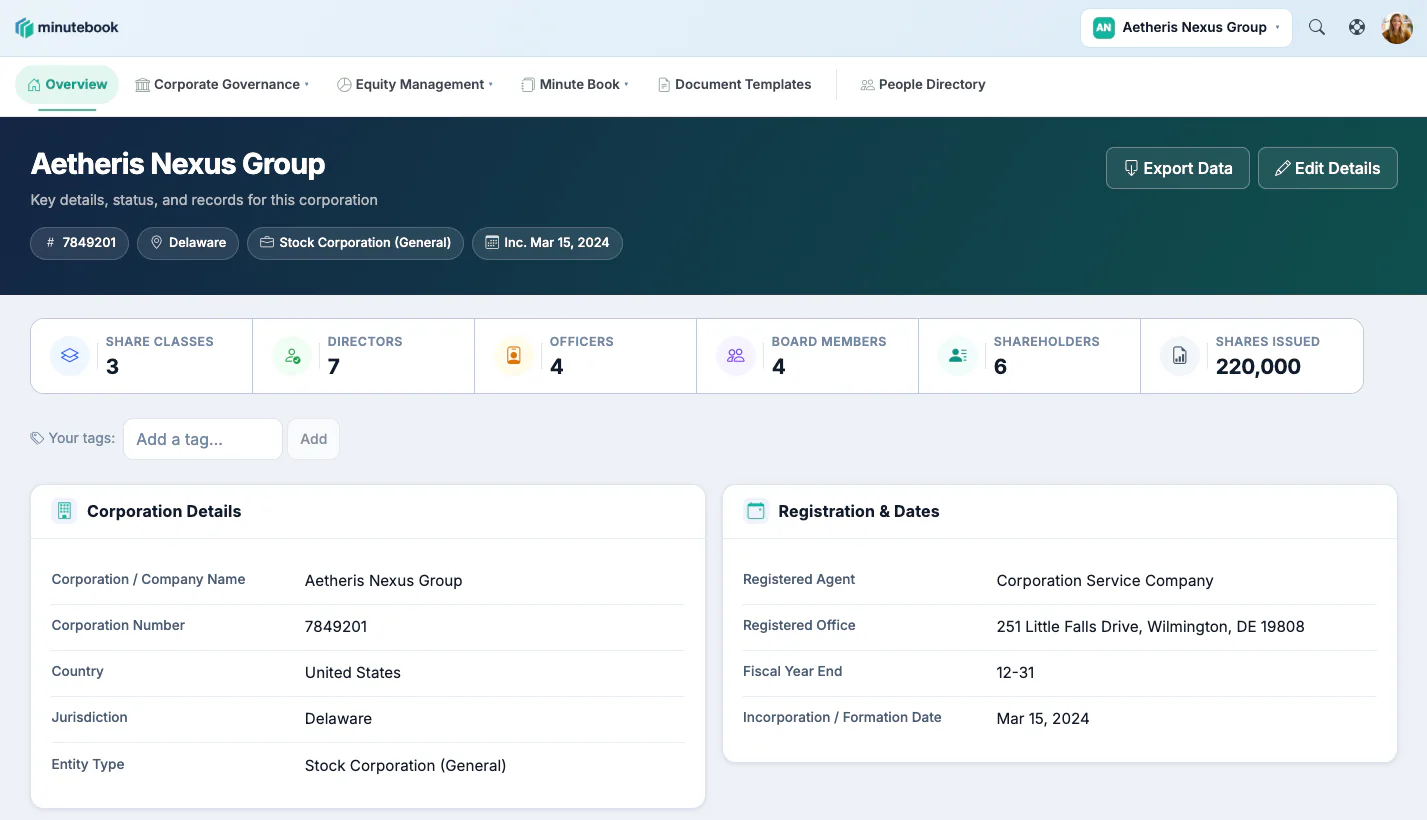Click the AN company badge icon
This screenshot has height=820, width=1427.
(1104, 28)
